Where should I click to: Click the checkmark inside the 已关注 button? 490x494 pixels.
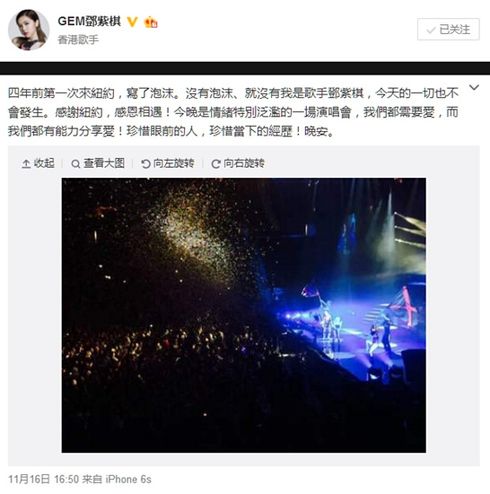pyautogui.click(x=431, y=30)
